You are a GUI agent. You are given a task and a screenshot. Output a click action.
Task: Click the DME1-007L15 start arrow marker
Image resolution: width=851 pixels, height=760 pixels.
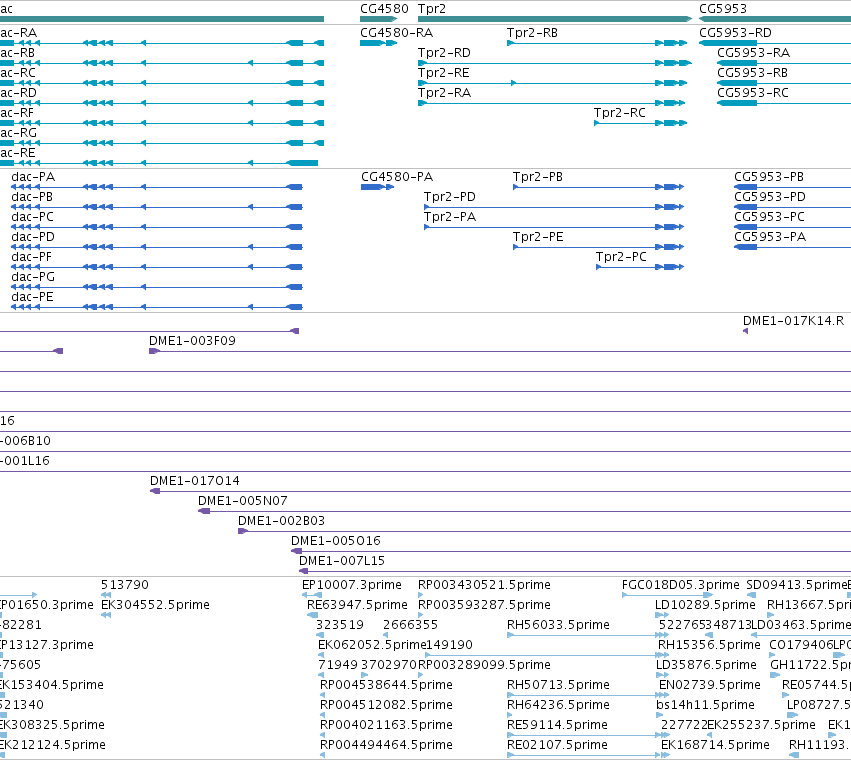(304, 571)
